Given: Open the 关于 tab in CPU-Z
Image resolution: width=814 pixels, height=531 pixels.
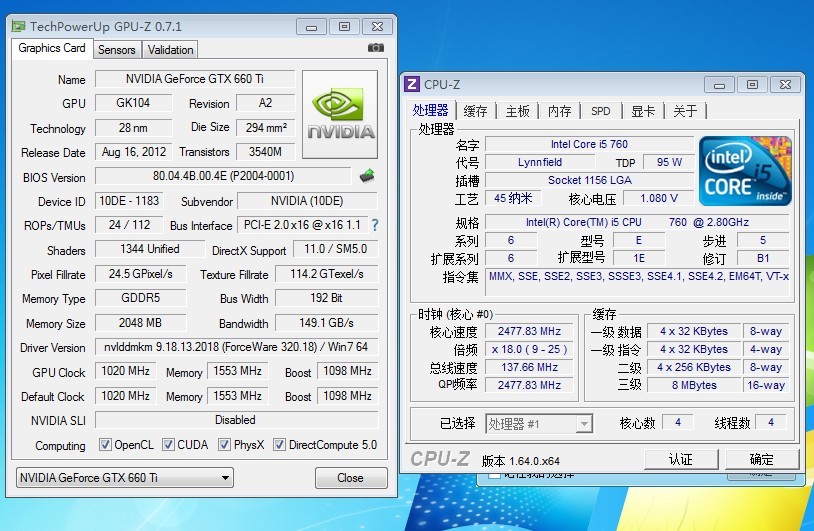Looking at the screenshot, I should 685,111.
